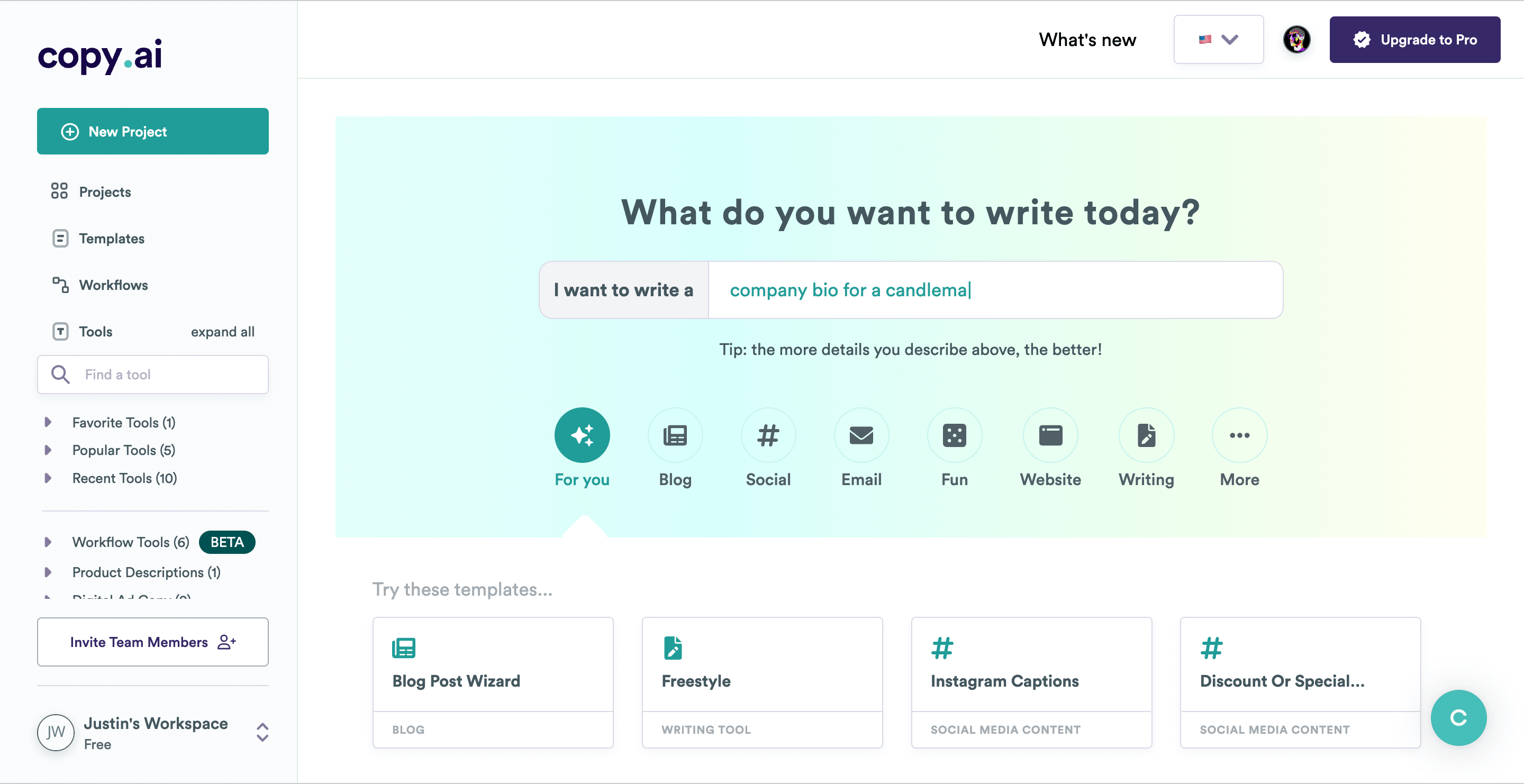Toggle the language dropdown selector
1524x784 pixels.
click(1217, 39)
